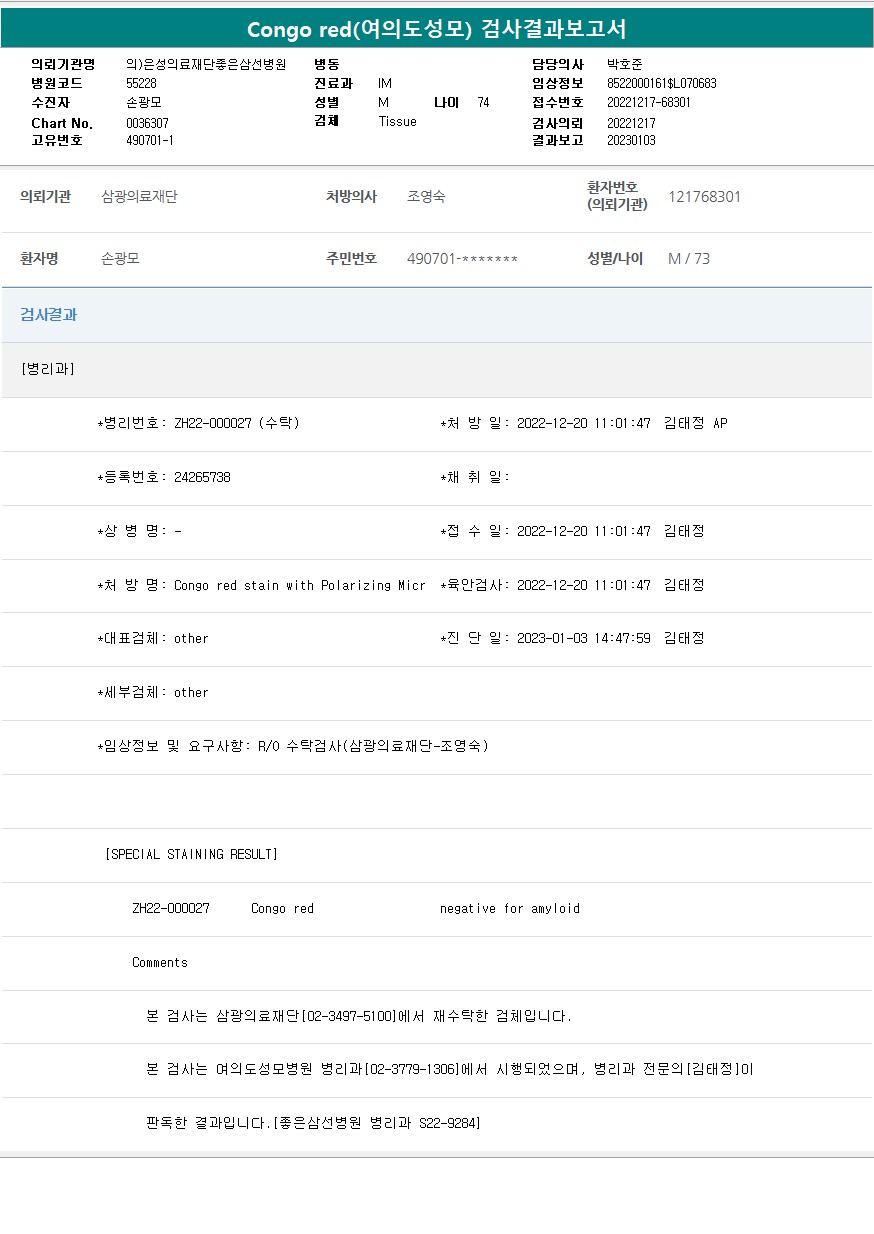Select institution name '의)은성의료재단좋은삼선병원'
The height and width of the screenshot is (1234, 874).
click(x=206, y=65)
